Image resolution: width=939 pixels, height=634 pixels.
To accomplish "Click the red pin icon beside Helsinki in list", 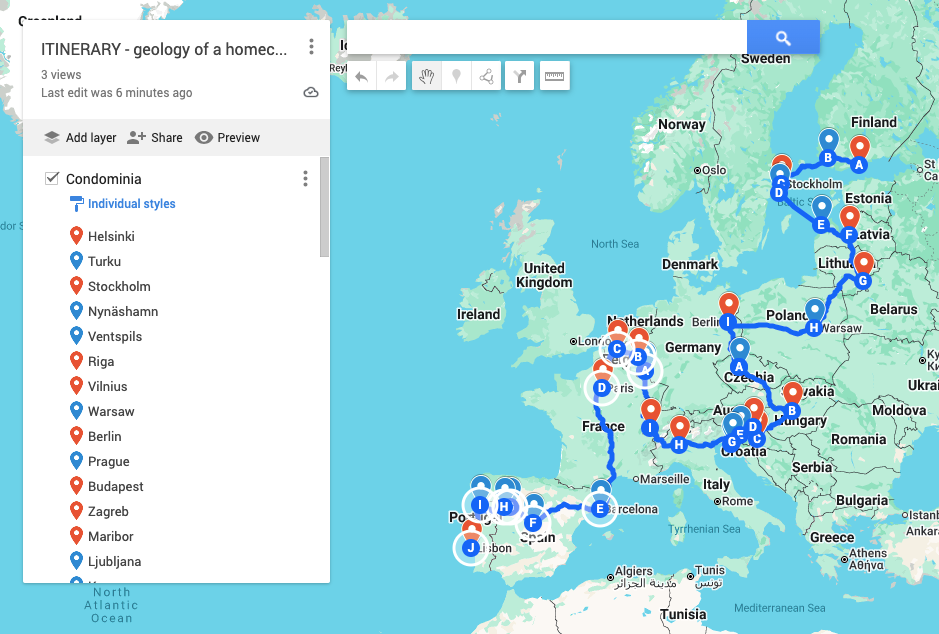I will click(x=76, y=236).
